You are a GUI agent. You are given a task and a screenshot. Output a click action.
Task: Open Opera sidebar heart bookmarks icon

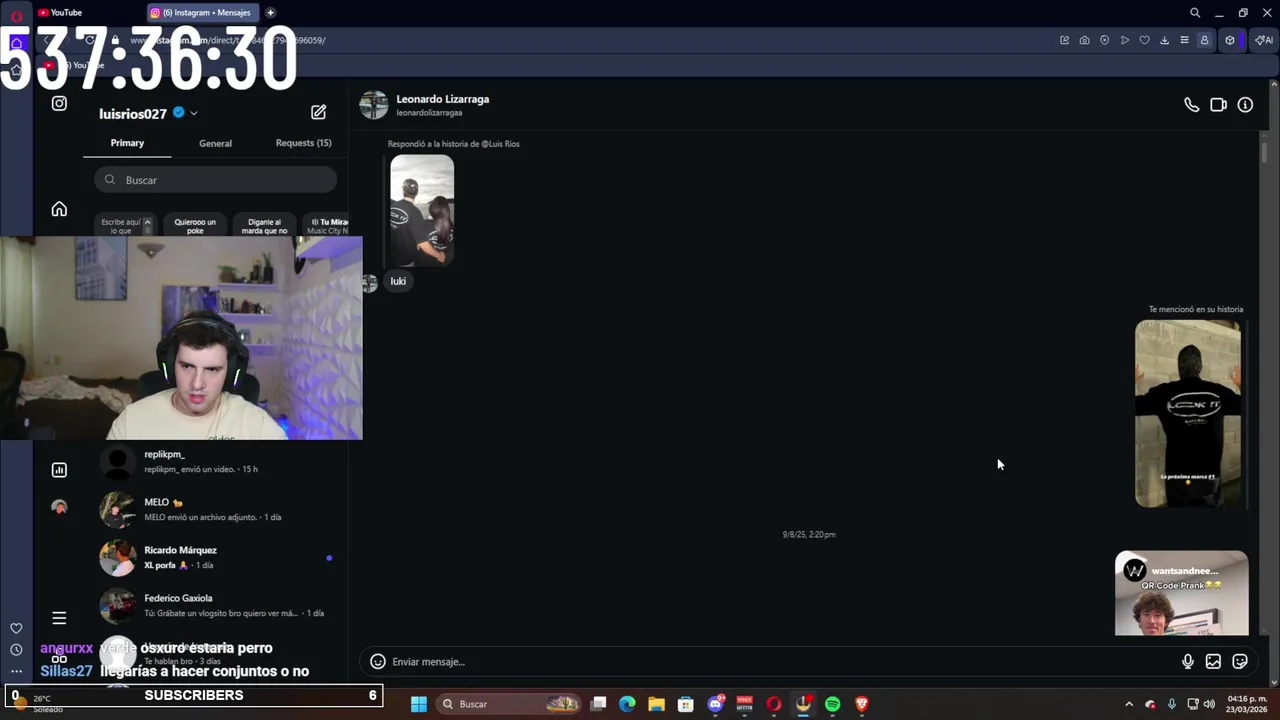[x=16, y=628]
